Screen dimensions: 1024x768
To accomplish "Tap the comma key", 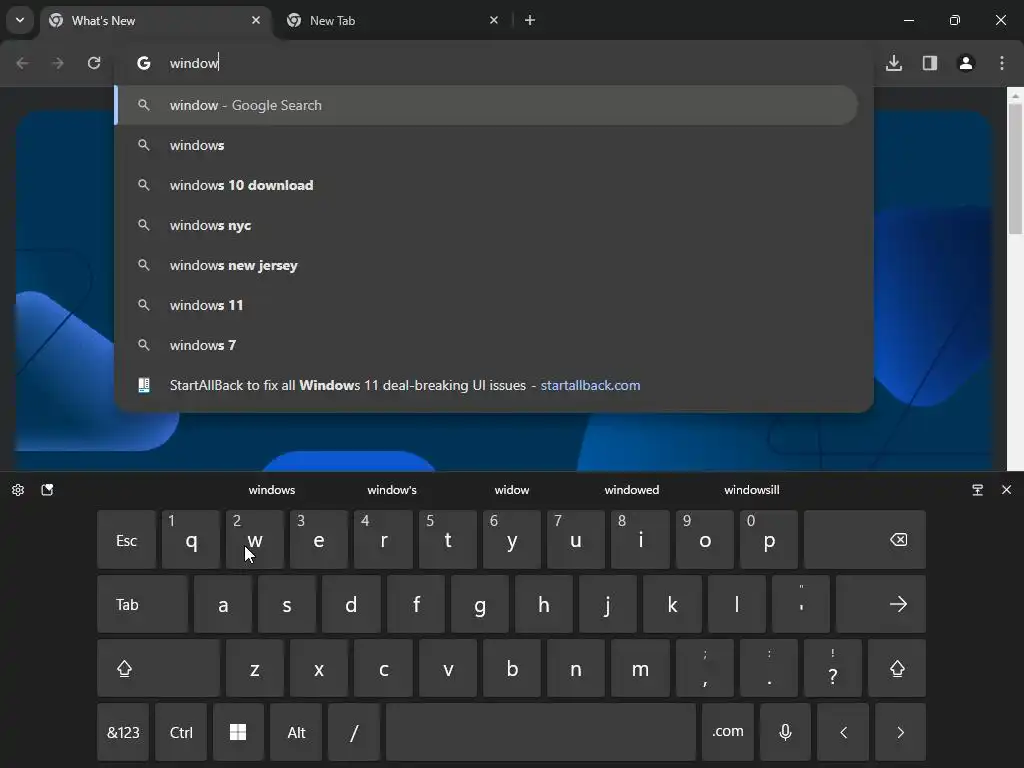I will click(x=705, y=668).
